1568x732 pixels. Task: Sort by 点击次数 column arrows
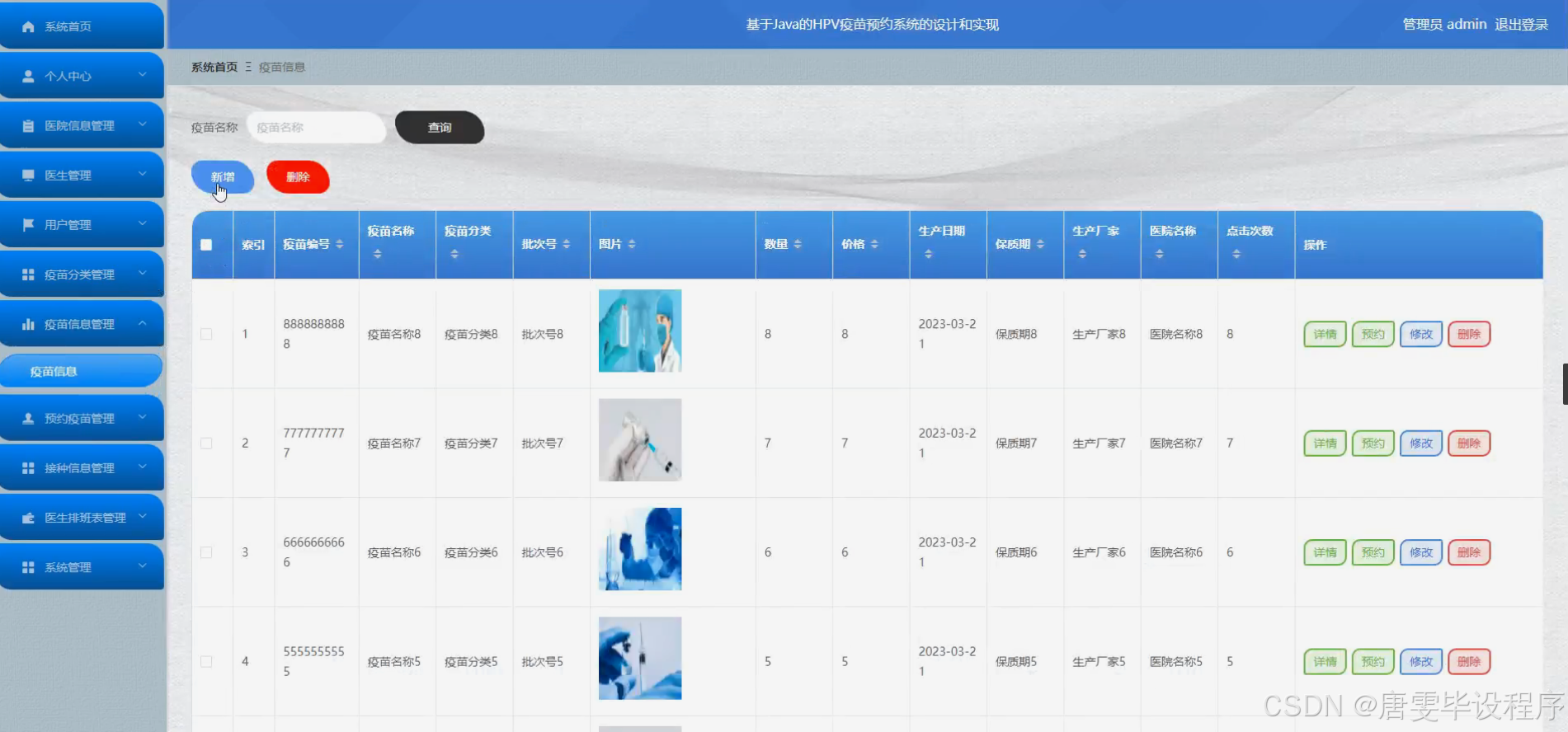click(x=1236, y=254)
